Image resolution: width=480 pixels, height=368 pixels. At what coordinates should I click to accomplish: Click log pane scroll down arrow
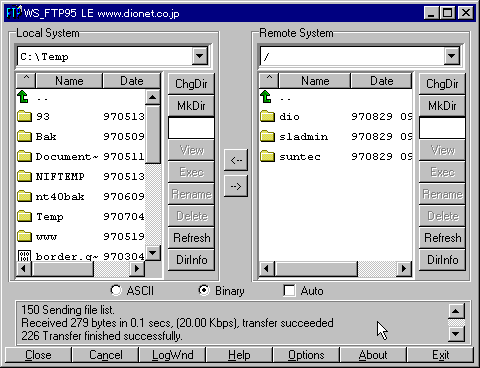456,334
